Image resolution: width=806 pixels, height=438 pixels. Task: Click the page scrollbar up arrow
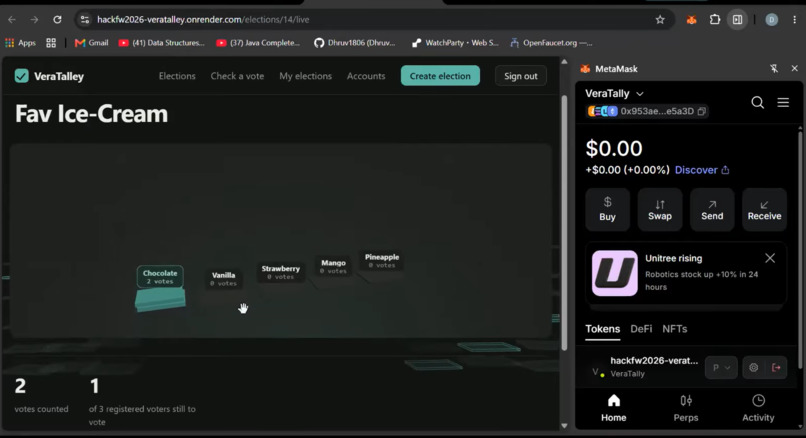click(x=564, y=62)
